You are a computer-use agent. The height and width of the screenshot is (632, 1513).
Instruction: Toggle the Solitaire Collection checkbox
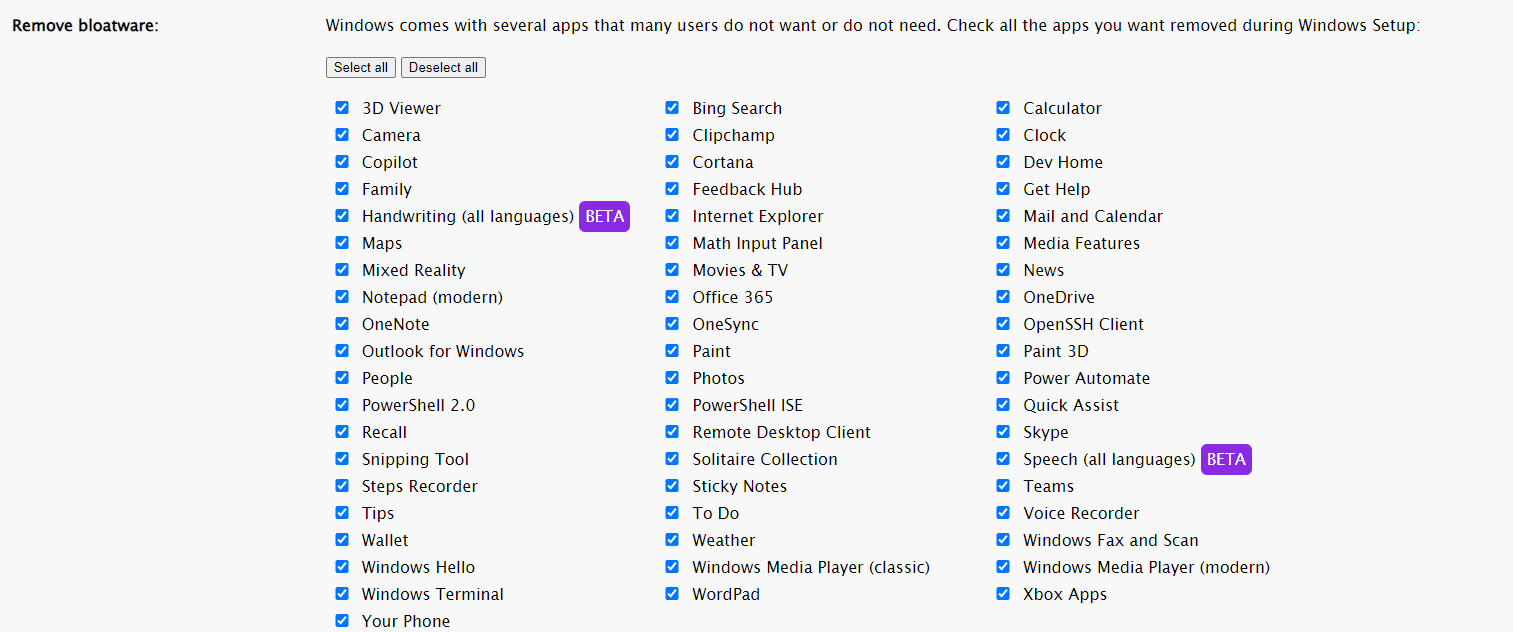(x=672, y=459)
